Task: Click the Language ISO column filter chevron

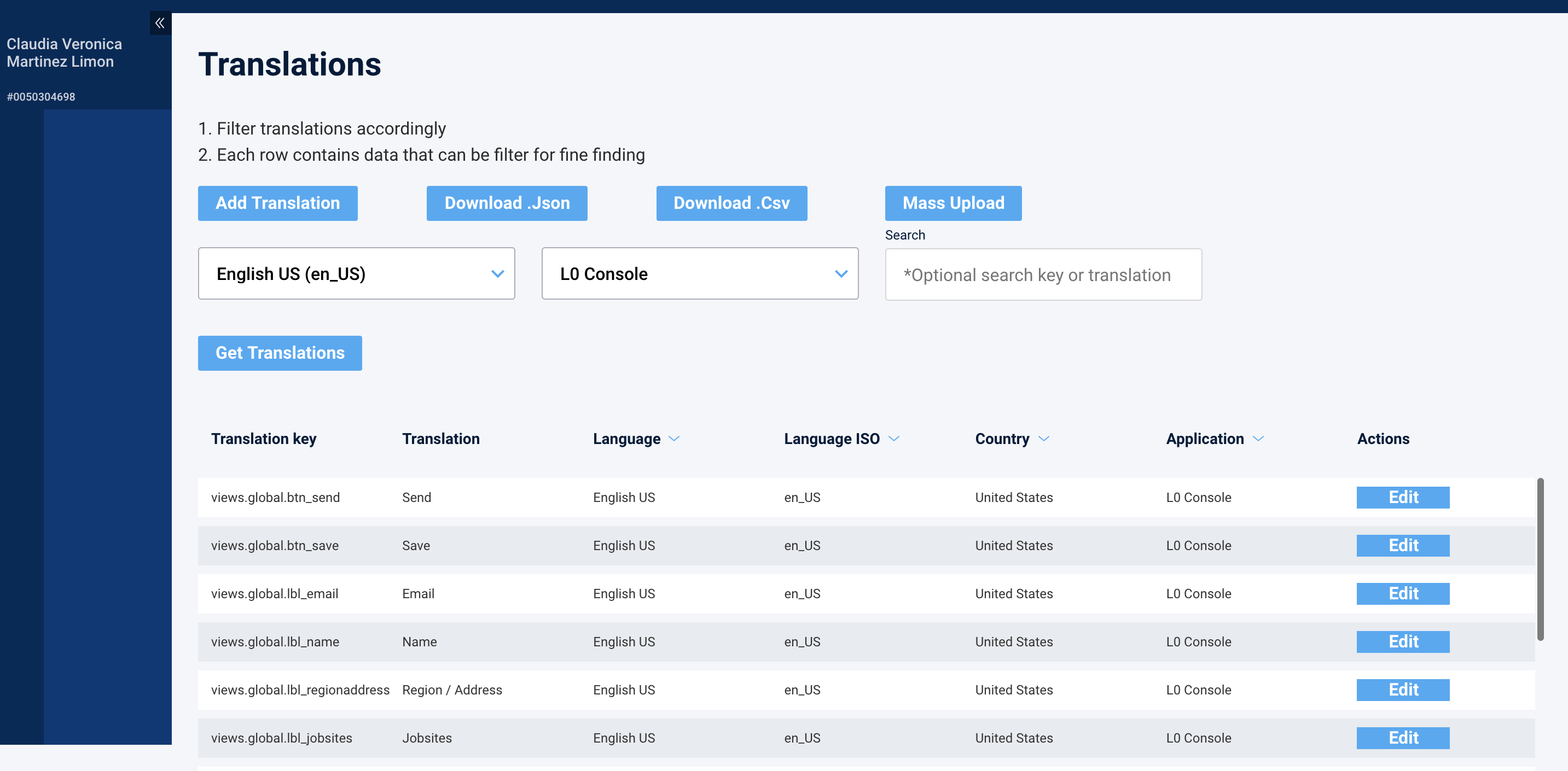Action: (x=893, y=439)
